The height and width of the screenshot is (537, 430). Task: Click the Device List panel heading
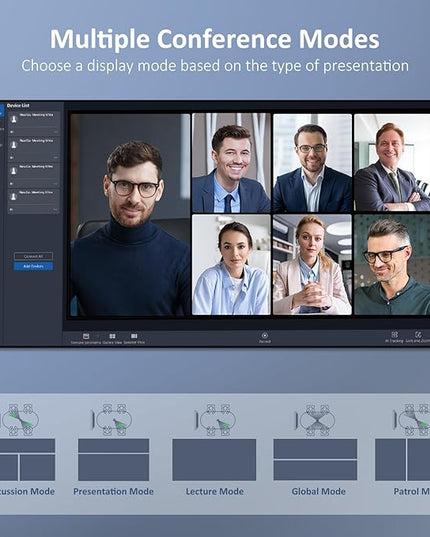point(18,105)
